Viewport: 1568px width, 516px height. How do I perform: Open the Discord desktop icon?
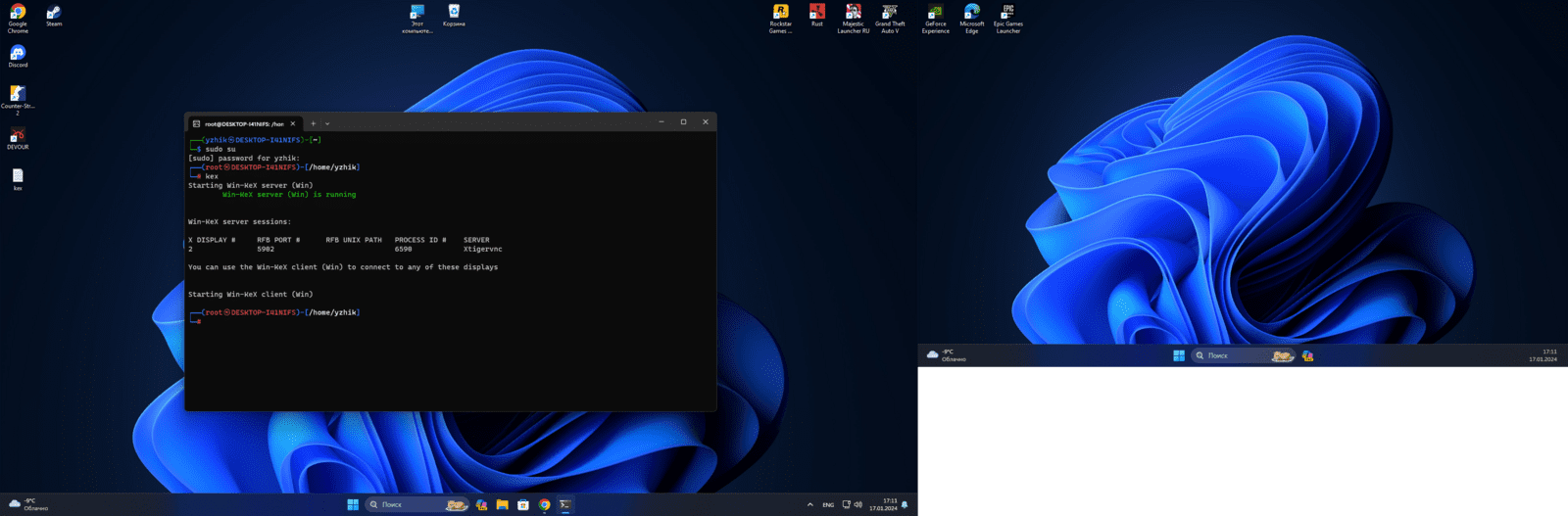point(18,53)
